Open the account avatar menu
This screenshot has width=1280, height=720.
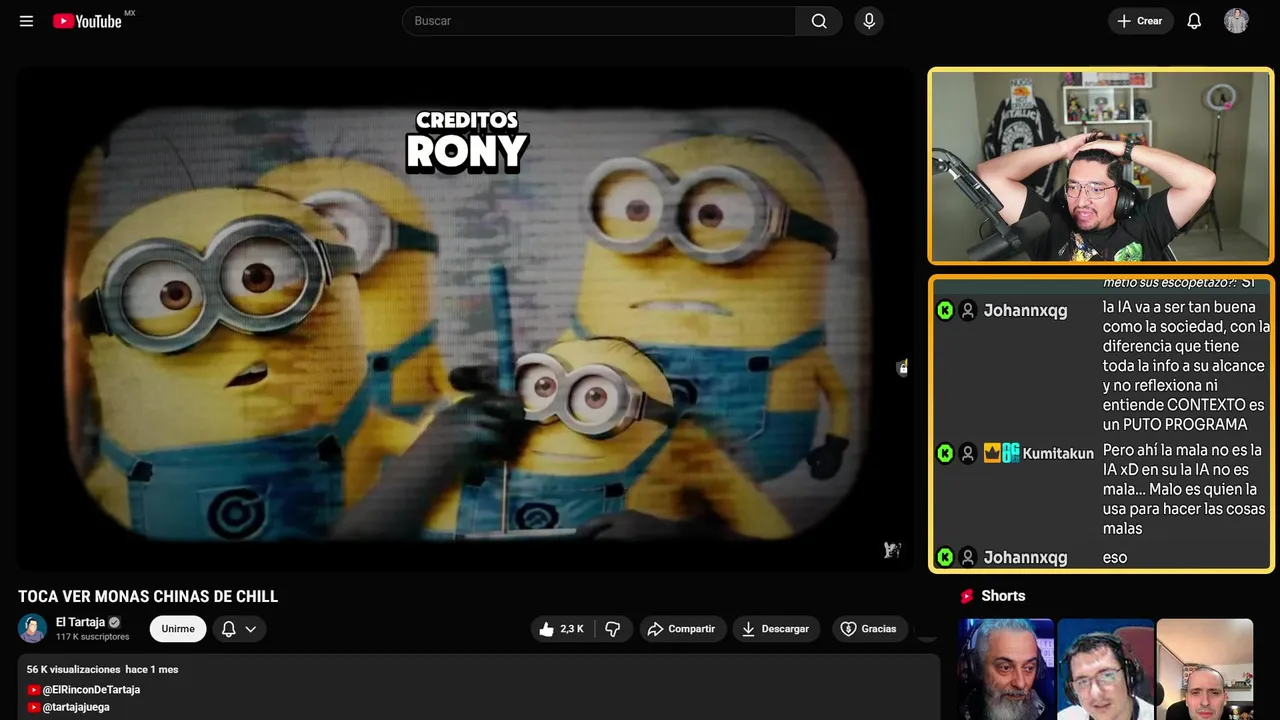tap(1236, 21)
